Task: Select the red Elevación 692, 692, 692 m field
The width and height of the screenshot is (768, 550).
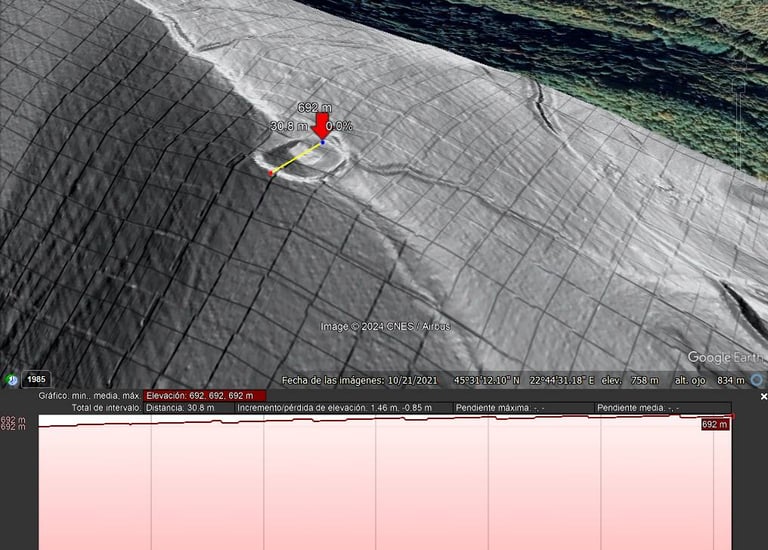Action: 205,396
